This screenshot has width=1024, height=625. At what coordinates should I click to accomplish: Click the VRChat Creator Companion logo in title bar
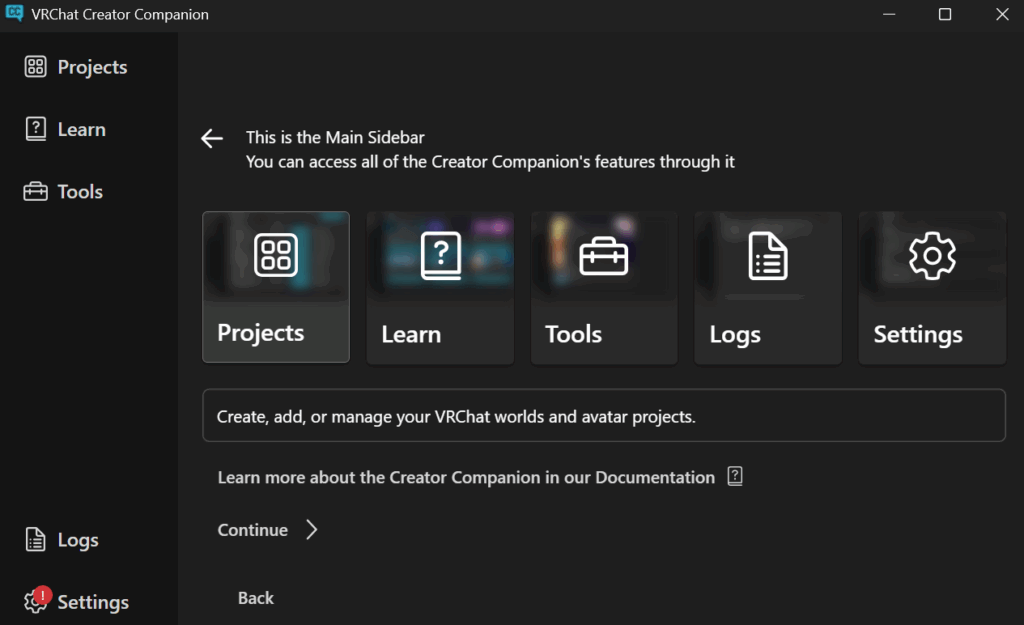coord(14,15)
